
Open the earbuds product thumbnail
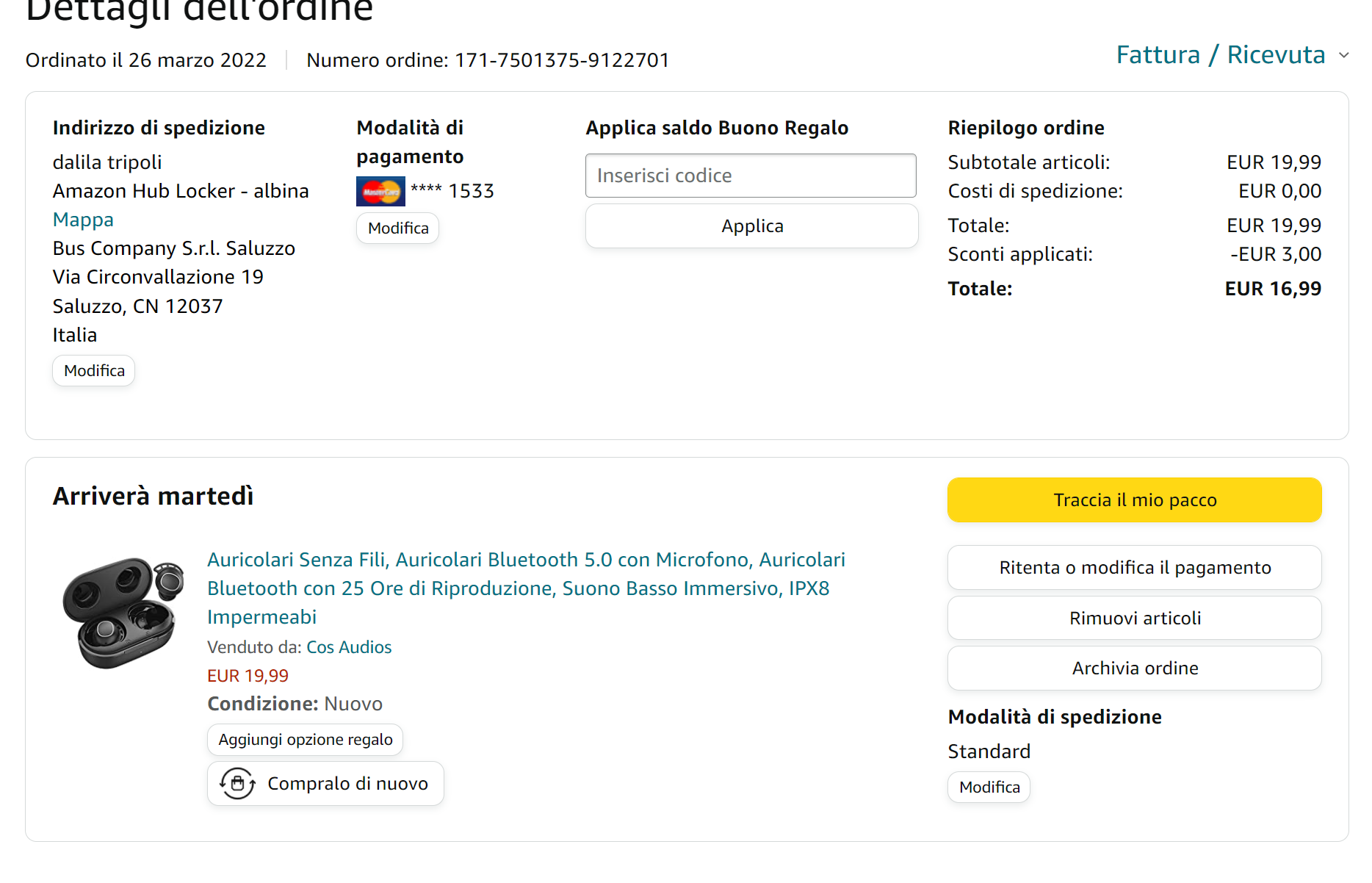click(x=123, y=613)
